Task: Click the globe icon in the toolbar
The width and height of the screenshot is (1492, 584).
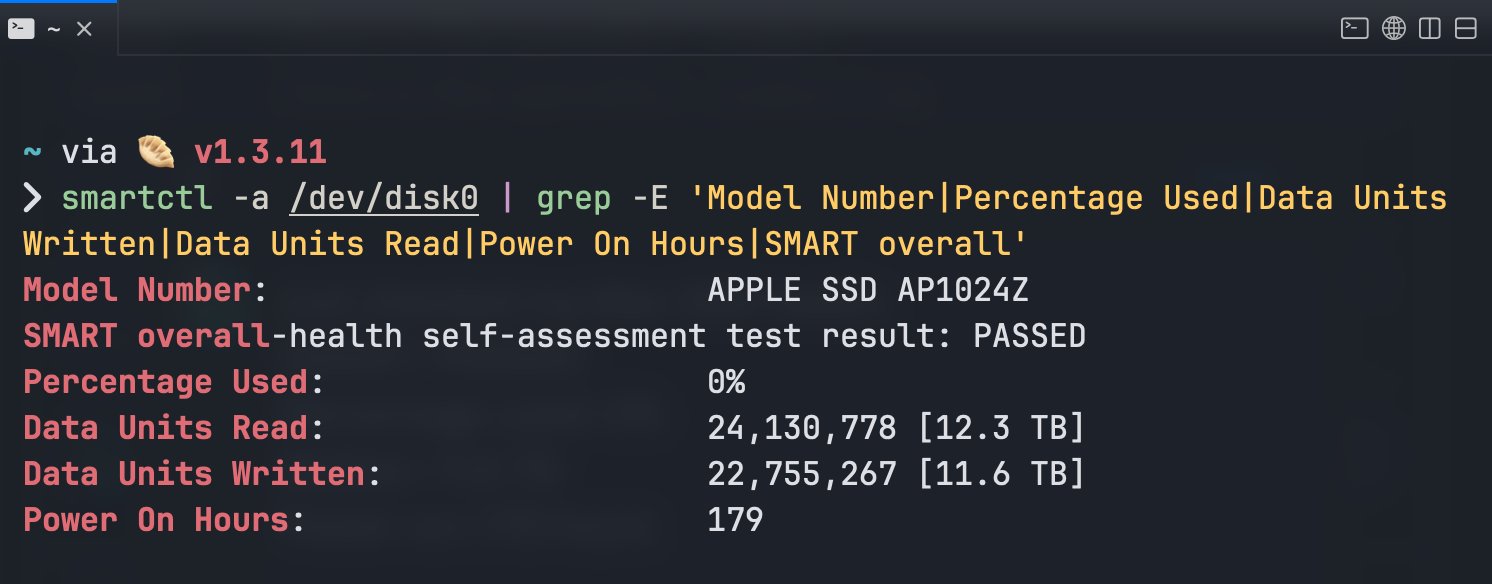Action: point(1393,29)
